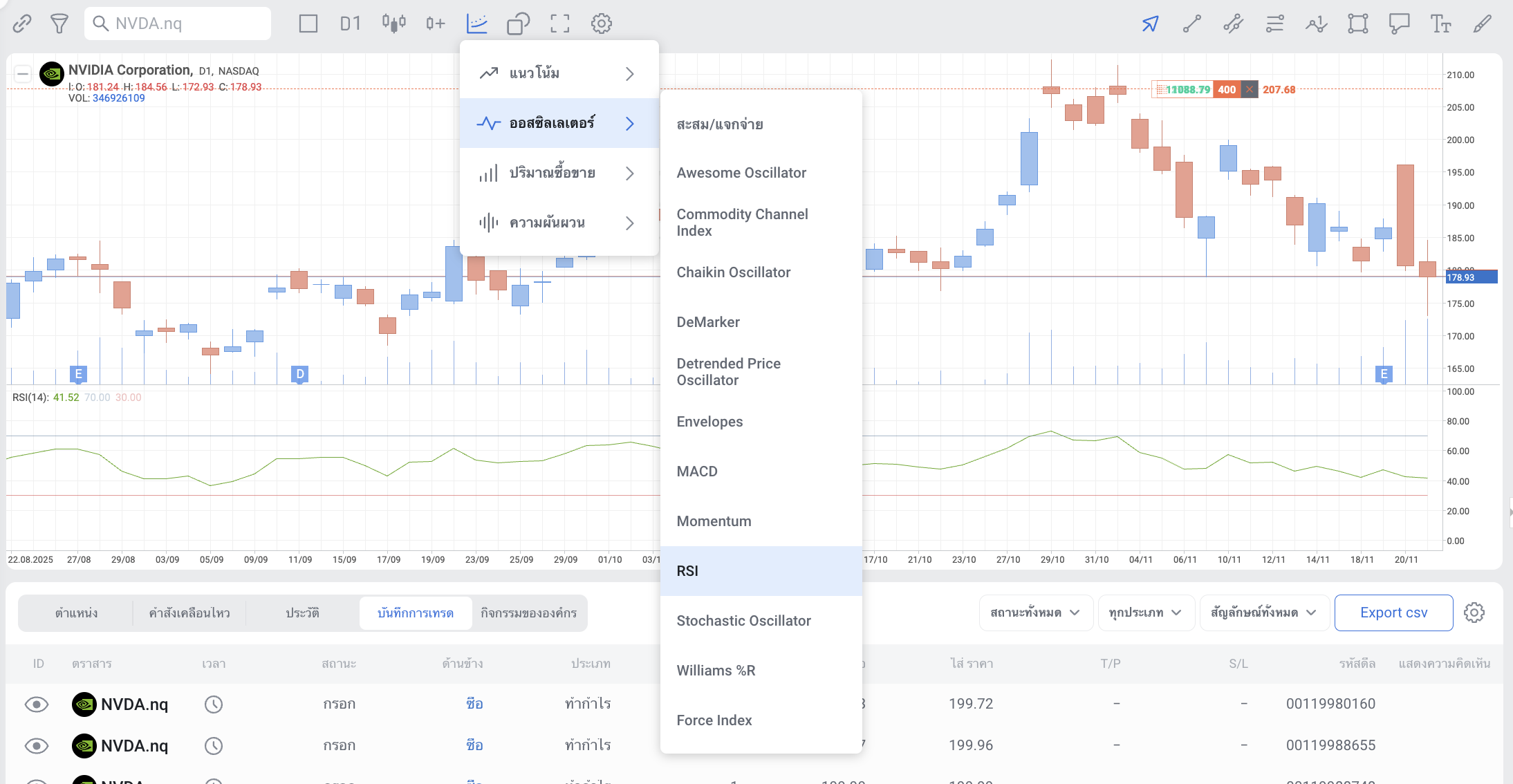
Task: Click the fullscreen chart icon
Action: 560,24
